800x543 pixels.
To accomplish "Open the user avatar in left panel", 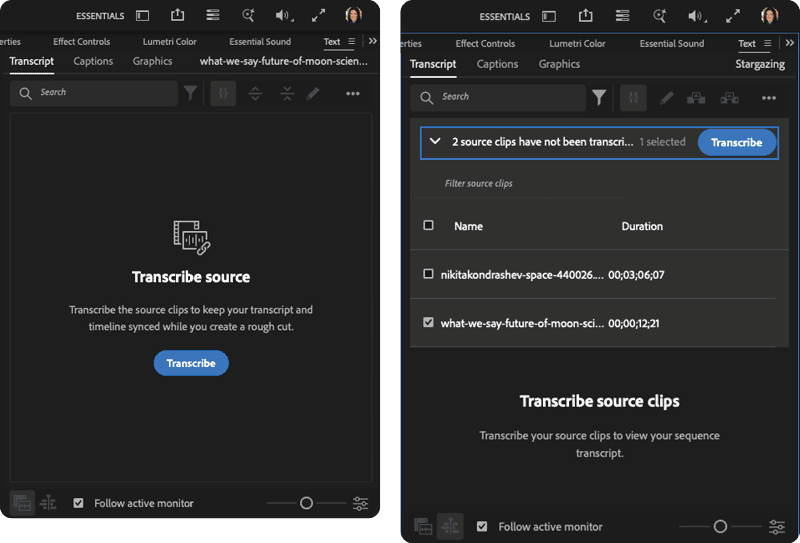I will pyautogui.click(x=354, y=15).
